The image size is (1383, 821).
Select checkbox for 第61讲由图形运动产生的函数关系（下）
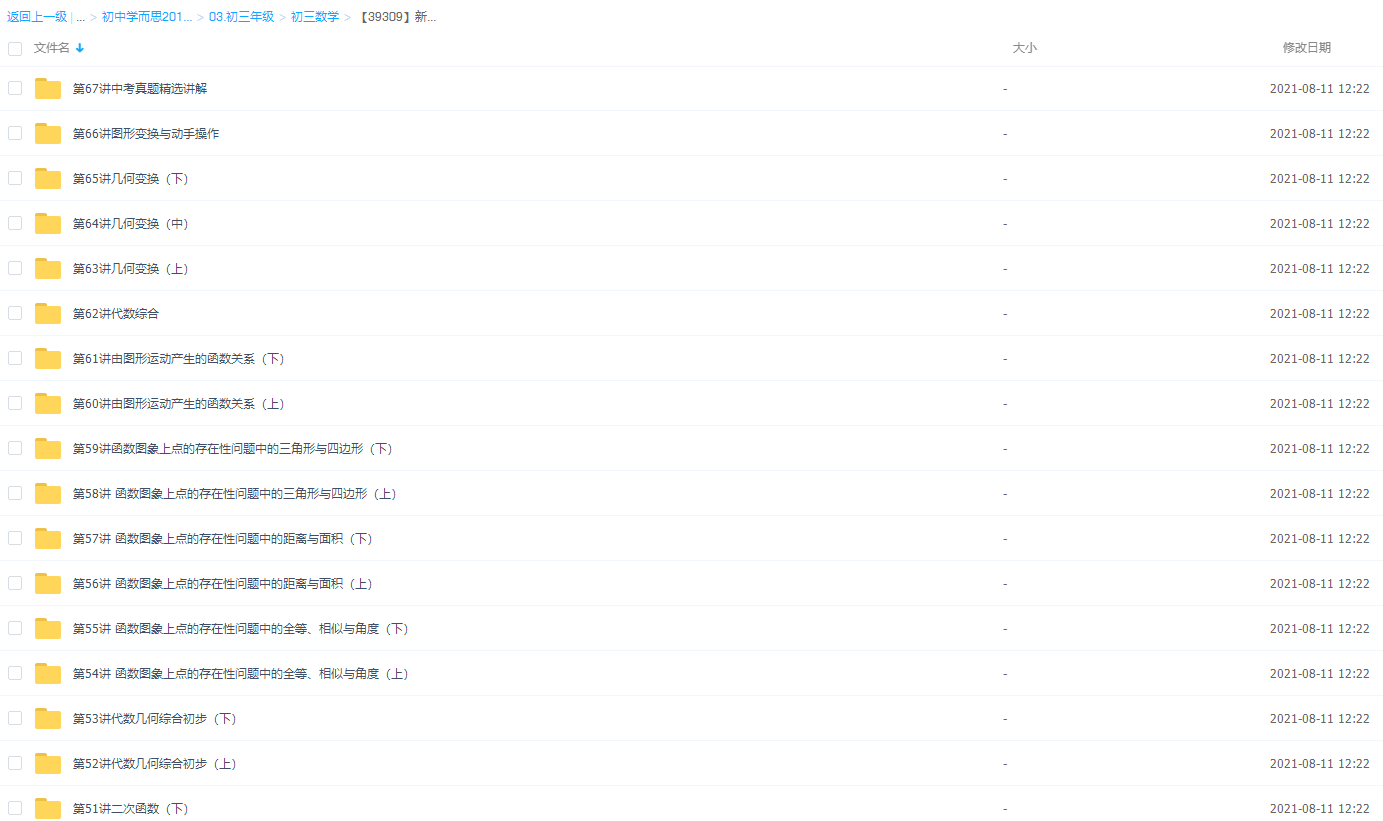tap(15, 358)
